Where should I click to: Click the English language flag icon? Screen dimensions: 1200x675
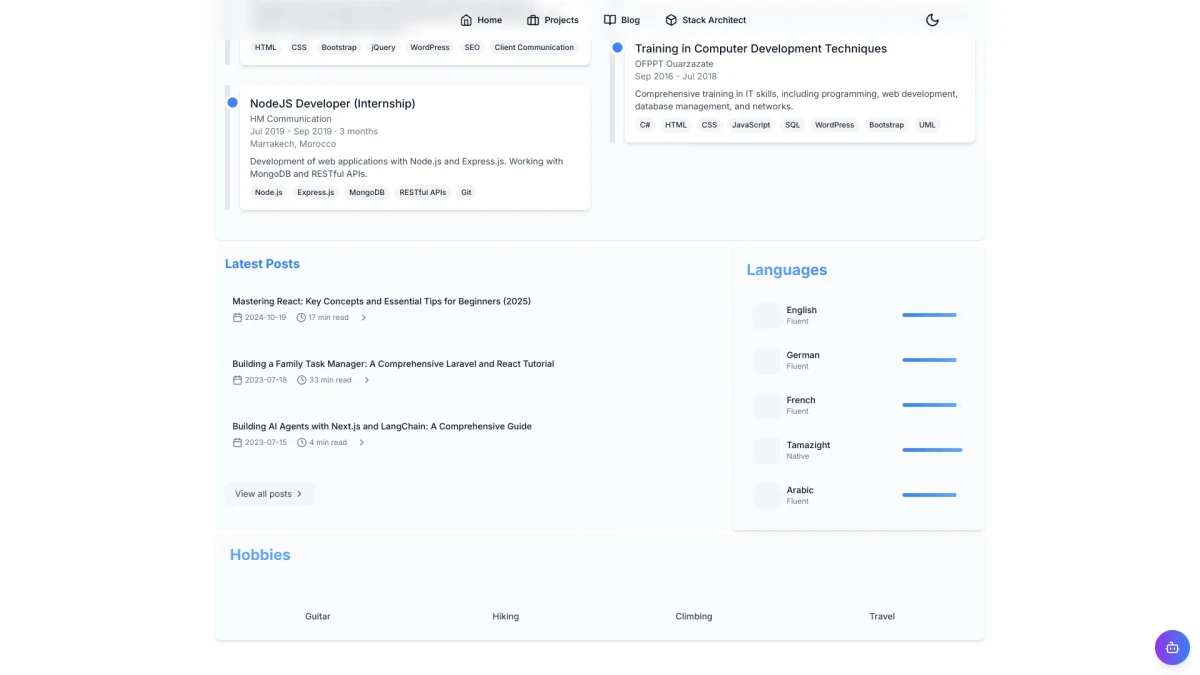point(767,316)
